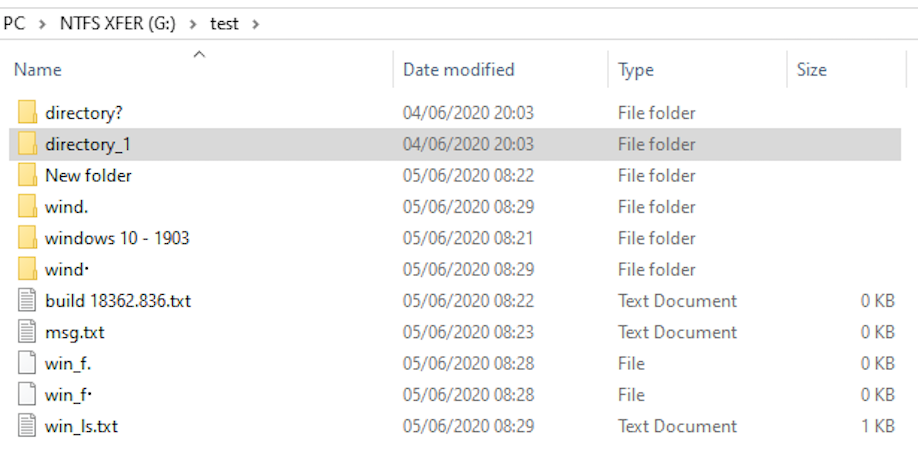Click the win_f. blank file icon
918x460 pixels.
pyautogui.click(x=27, y=363)
